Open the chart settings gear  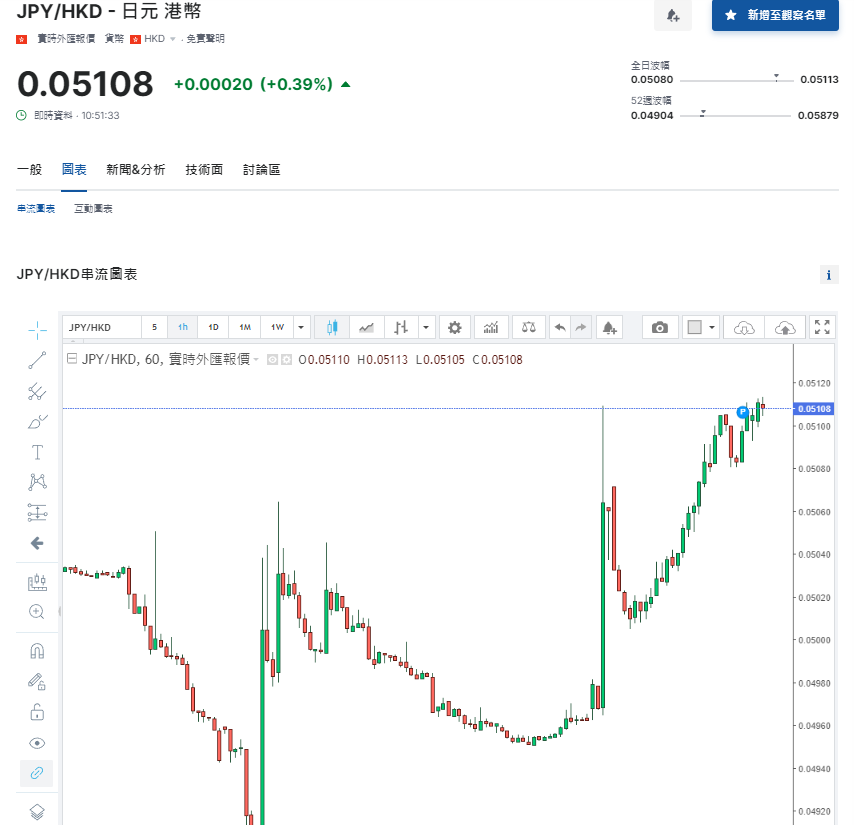tap(453, 327)
